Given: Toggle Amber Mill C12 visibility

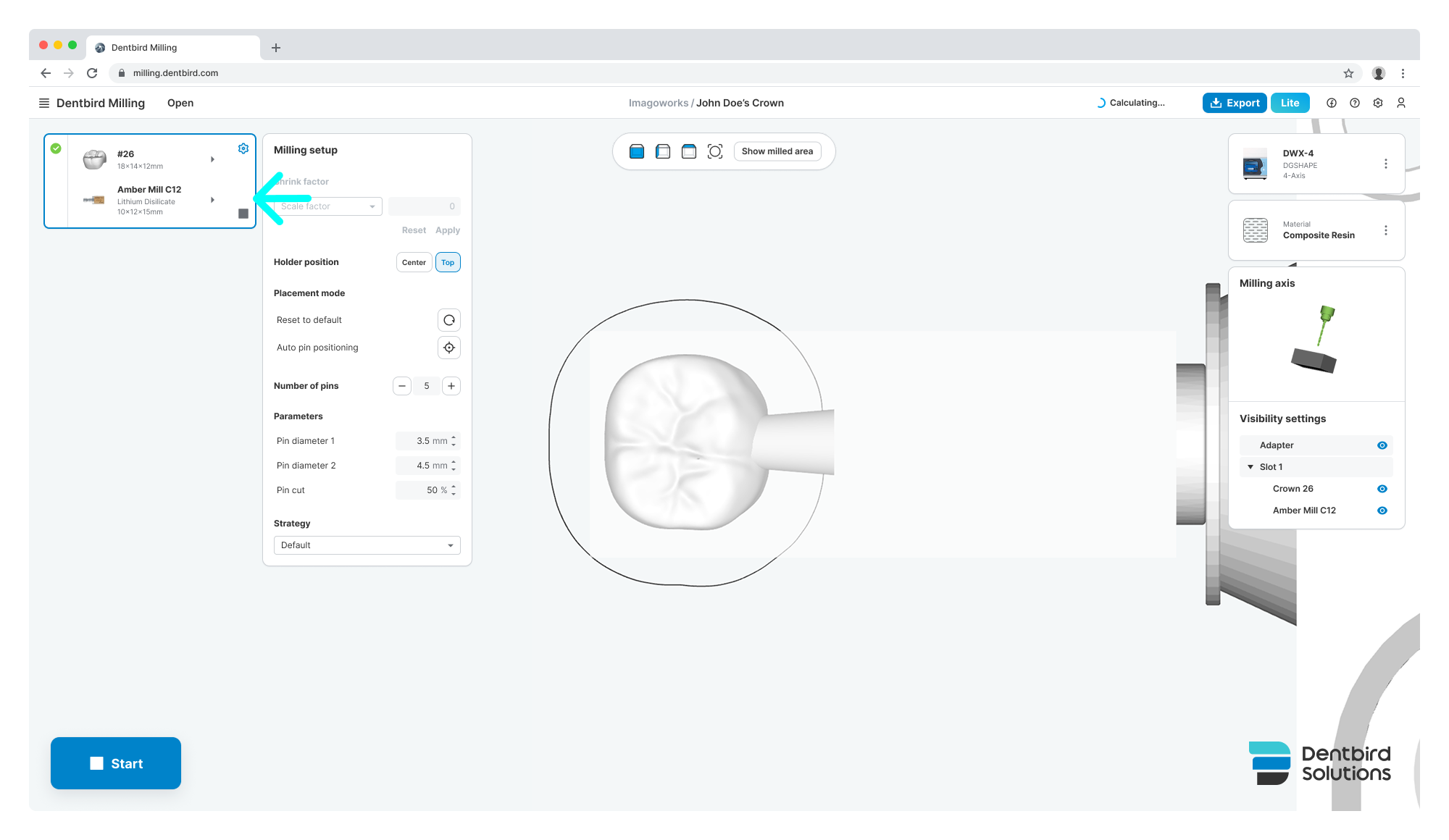Looking at the screenshot, I should pos(1382,511).
